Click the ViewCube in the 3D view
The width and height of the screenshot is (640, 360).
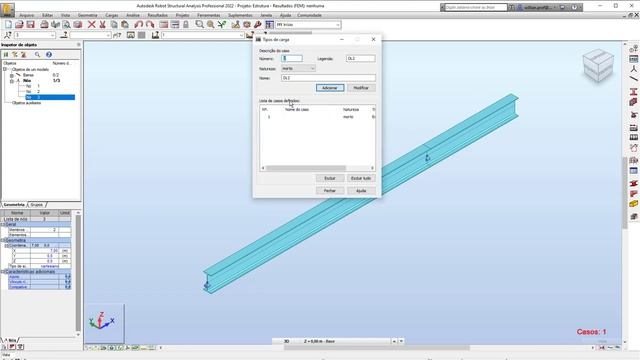(598, 65)
